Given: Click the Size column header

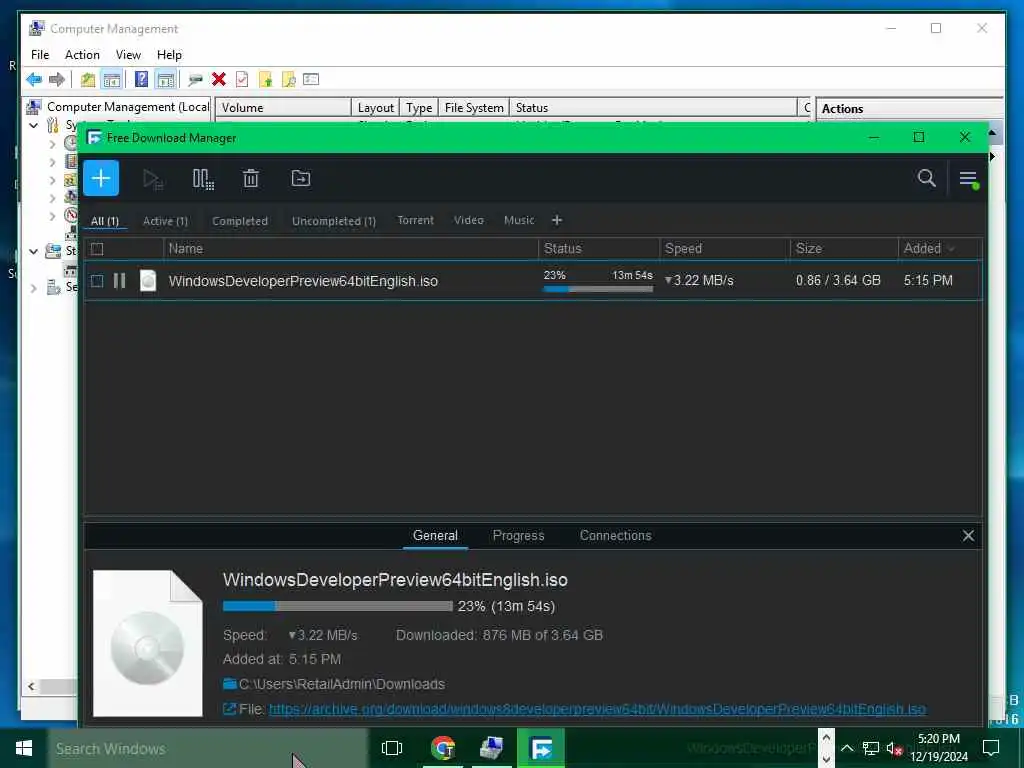Looking at the screenshot, I should (x=844, y=248).
